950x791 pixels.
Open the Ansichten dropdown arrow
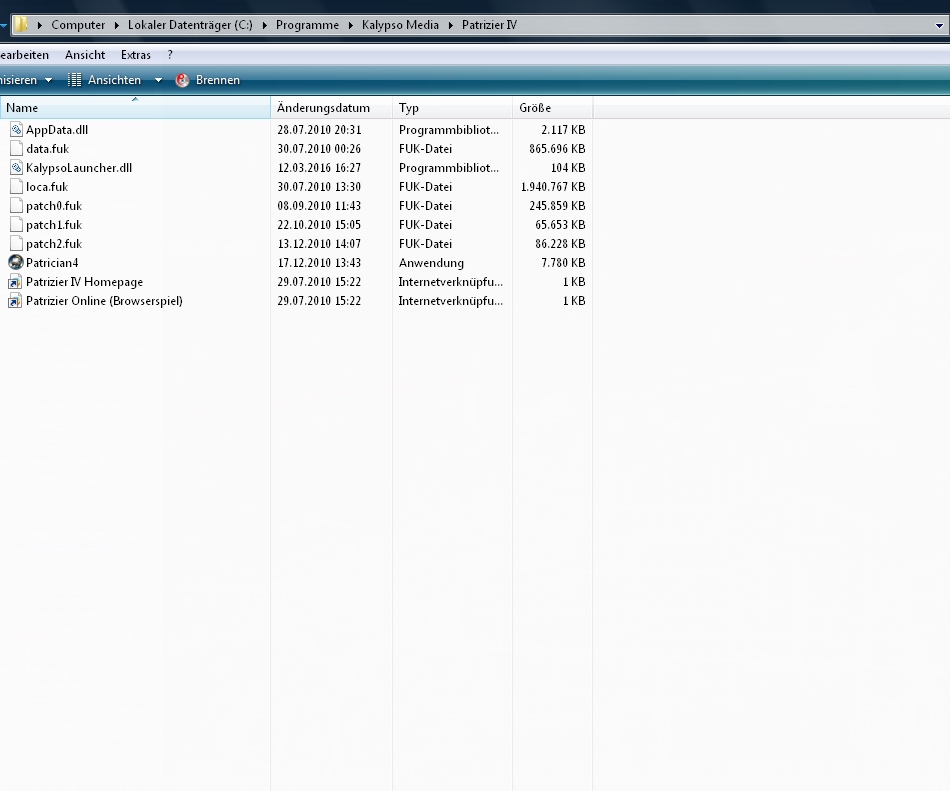158,80
